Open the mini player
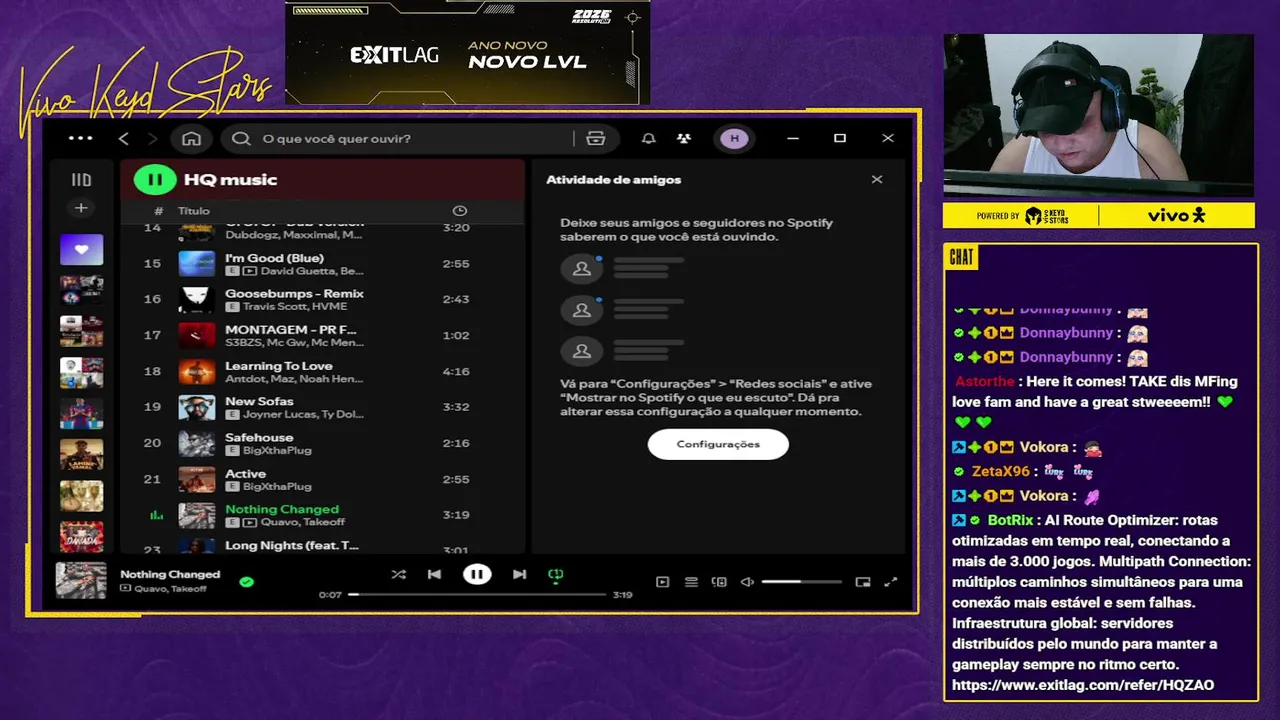This screenshot has width=1280, height=720. 863,582
